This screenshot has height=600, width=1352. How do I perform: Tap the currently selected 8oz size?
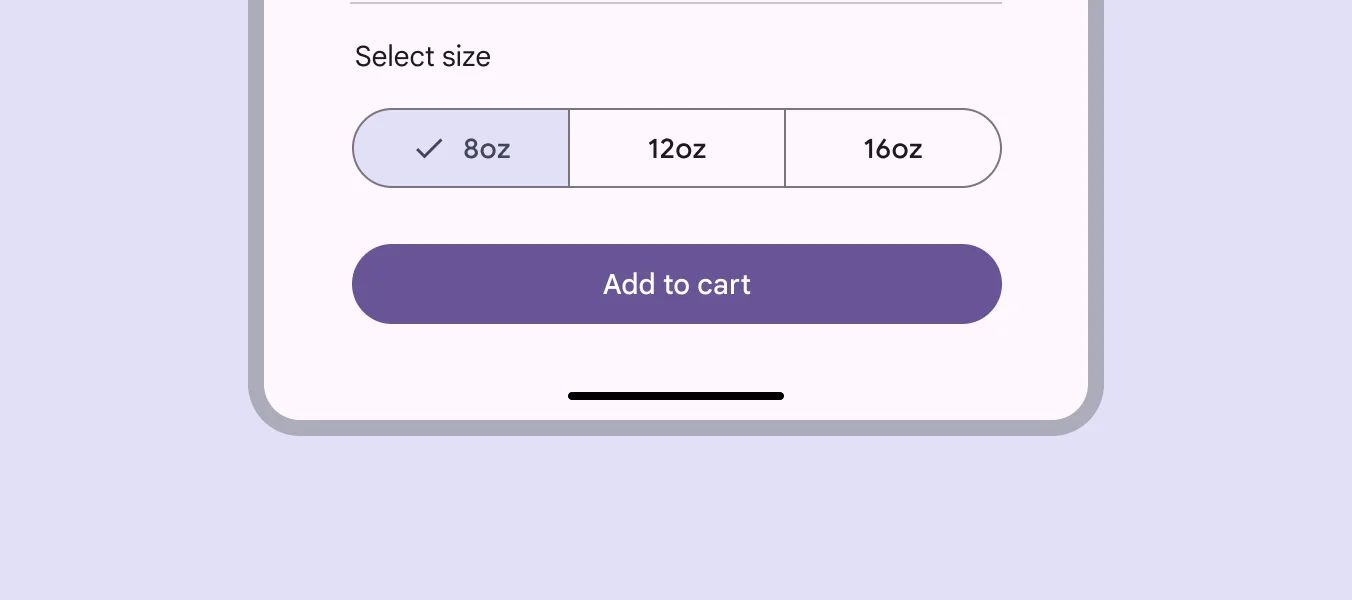(x=462, y=148)
